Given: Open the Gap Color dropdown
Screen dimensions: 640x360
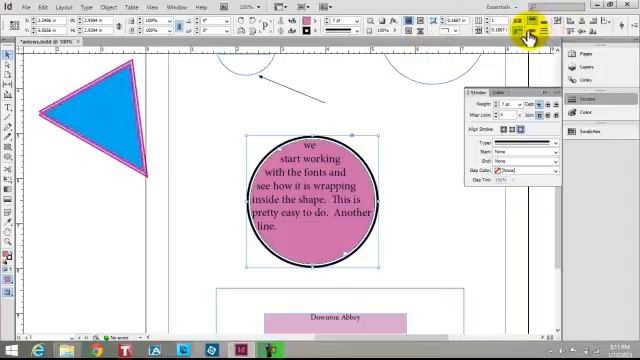Looking at the screenshot, I should 556,171.
